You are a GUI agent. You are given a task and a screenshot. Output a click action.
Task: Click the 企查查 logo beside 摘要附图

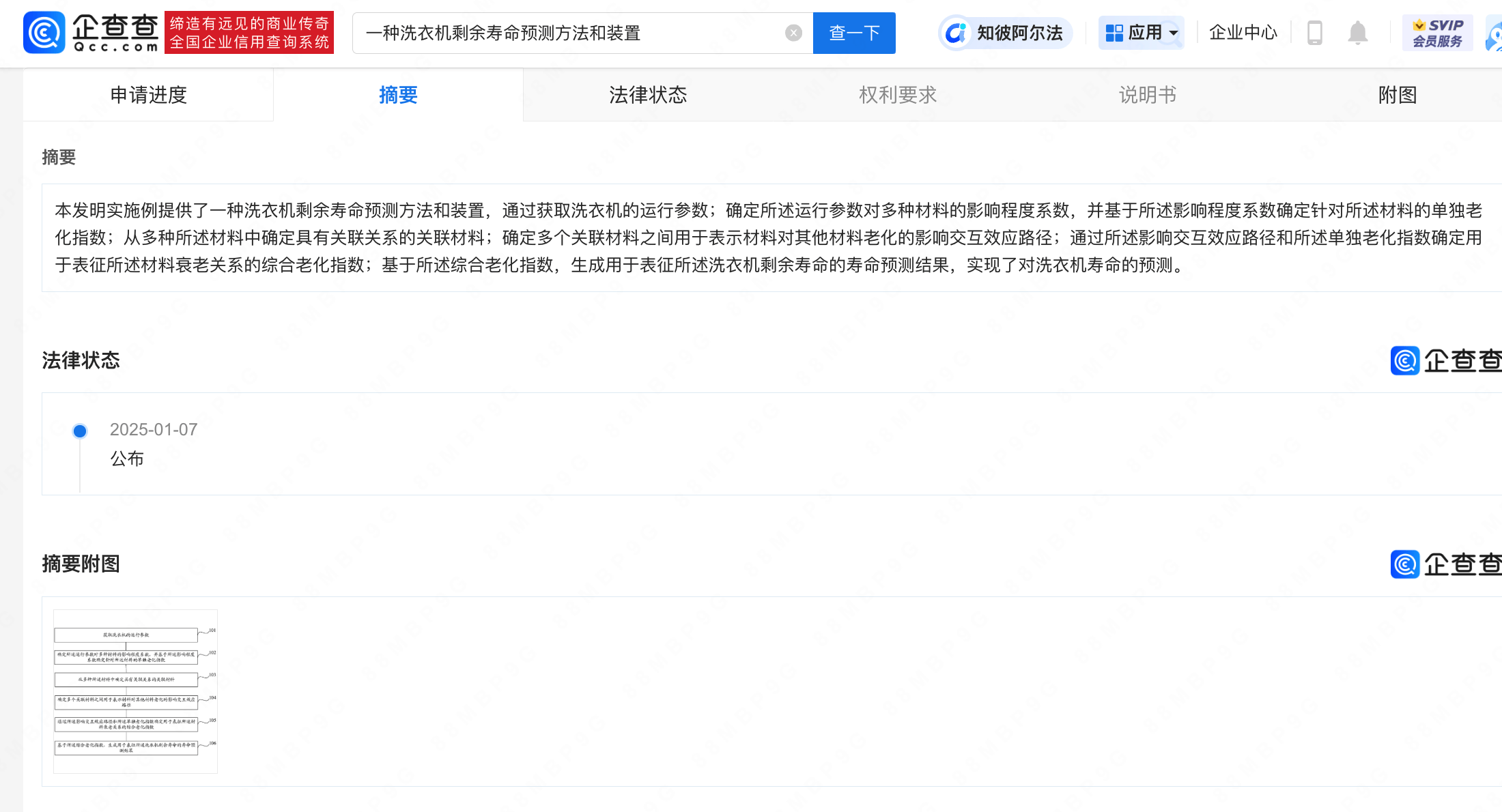pyautogui.click(x=1446, y=564)
